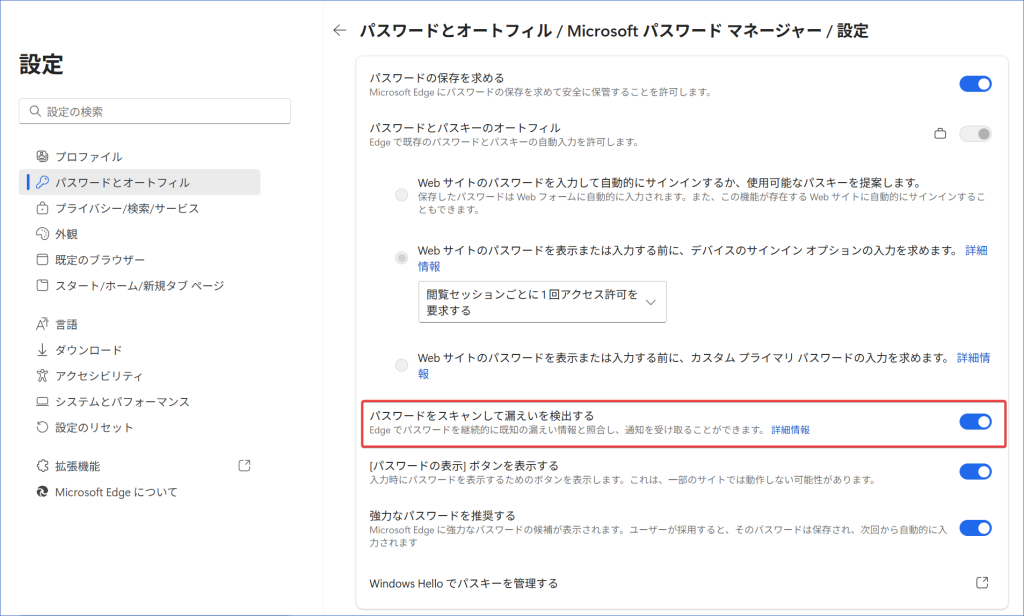The height and width of the screenshot is (616, 1024).
Task: Open 詳細情報 link under password leak scan
Action: point(790,430)
